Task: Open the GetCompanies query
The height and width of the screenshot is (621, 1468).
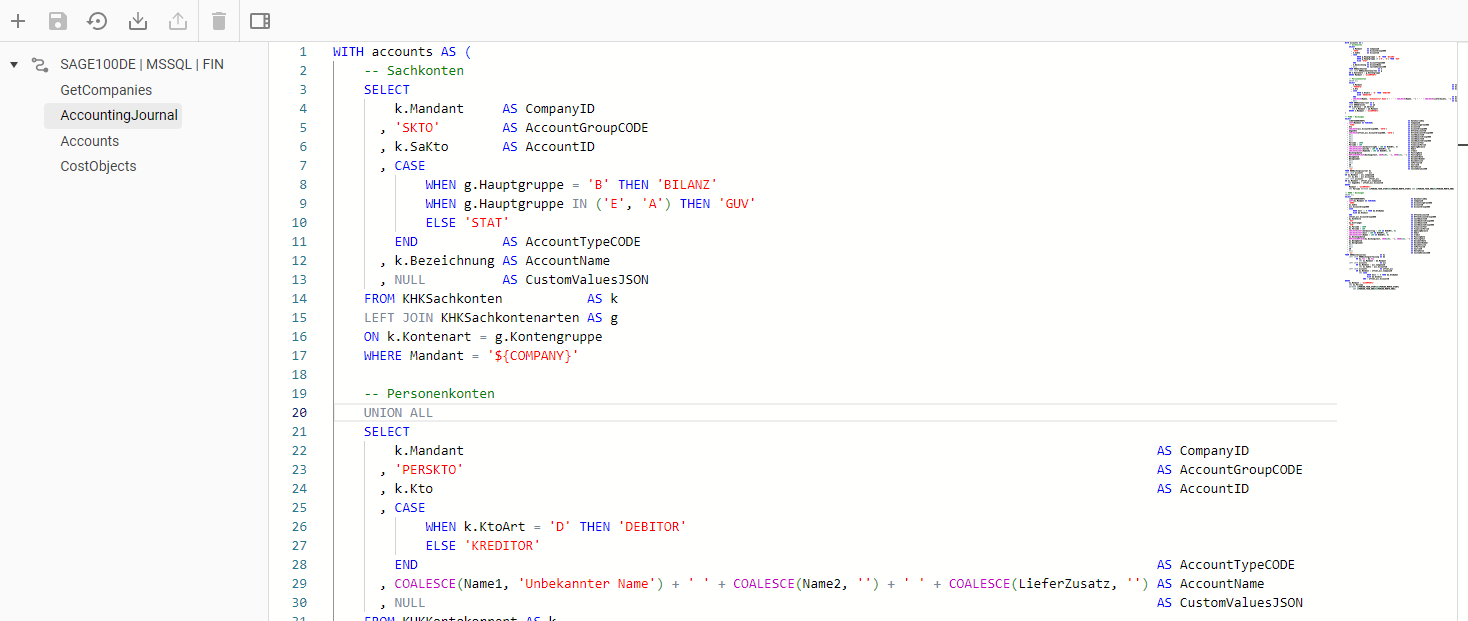Action: [106, 90]
